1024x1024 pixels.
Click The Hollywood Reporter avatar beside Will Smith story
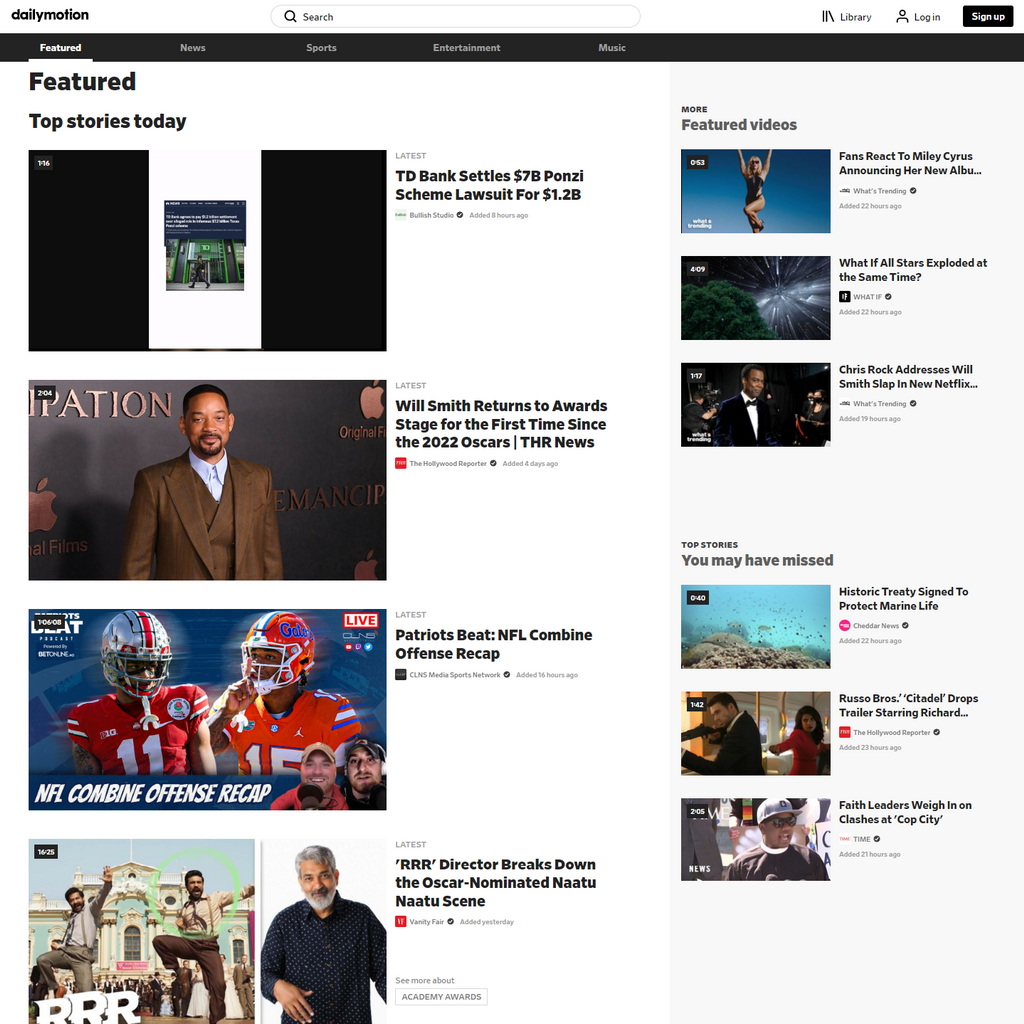pyautogui.click(x=400, y=463)
